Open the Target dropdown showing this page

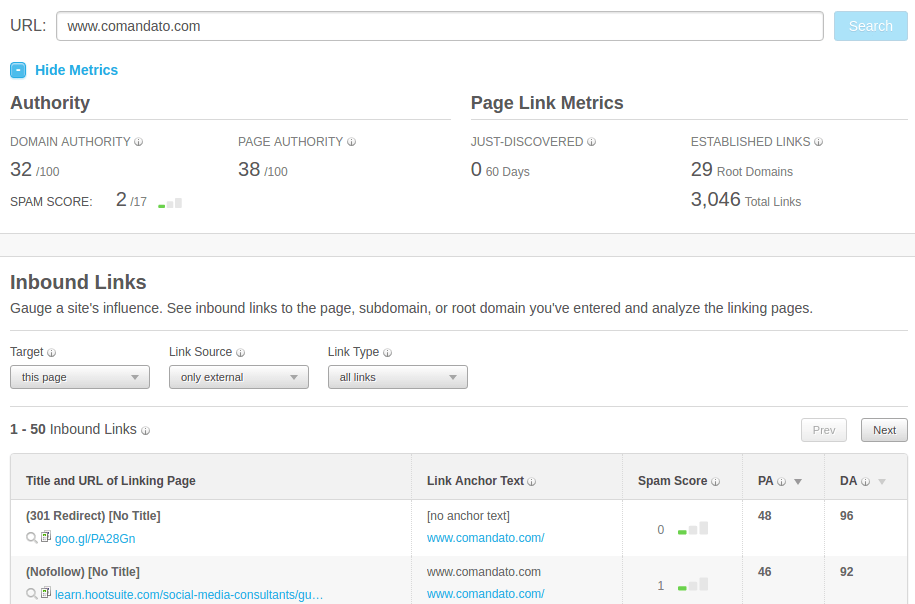pyautogui.click(x=80, y=377)
